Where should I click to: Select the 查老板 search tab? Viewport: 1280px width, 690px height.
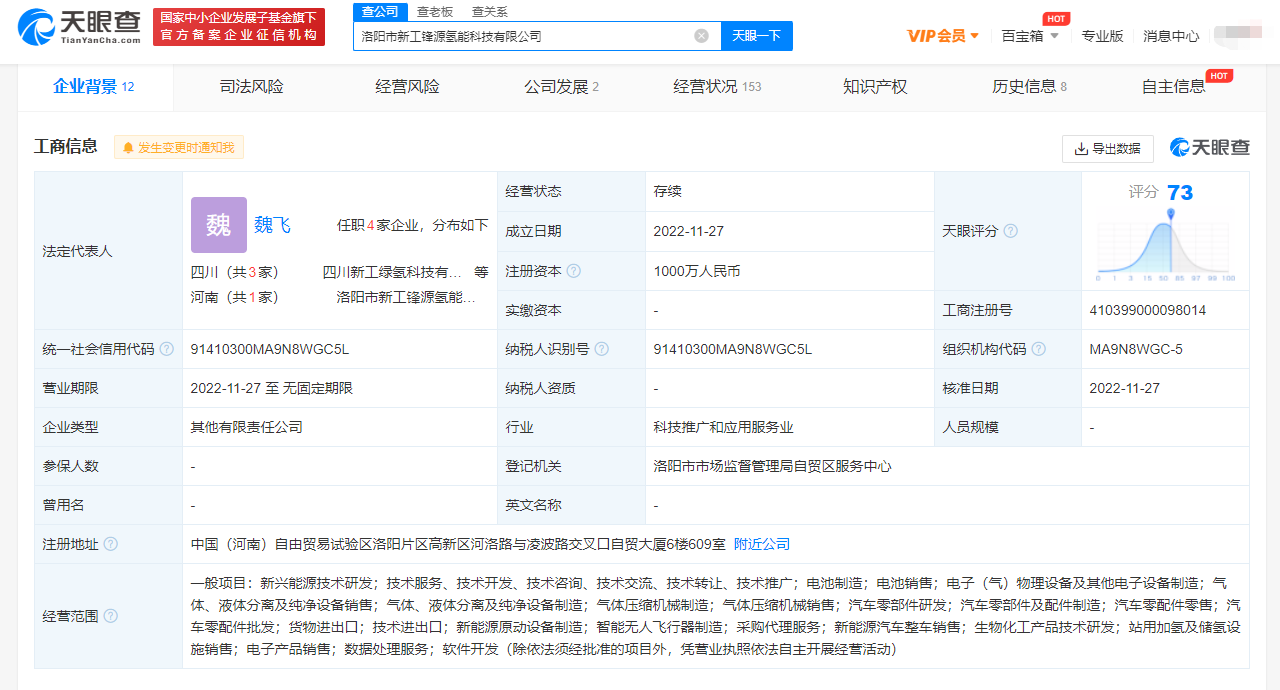tap(435, 11)
